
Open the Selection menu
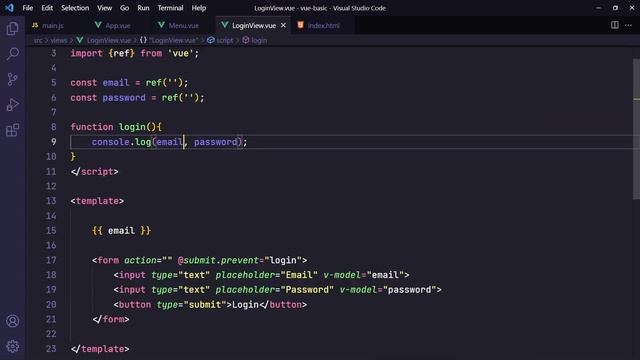coord(75,8)
